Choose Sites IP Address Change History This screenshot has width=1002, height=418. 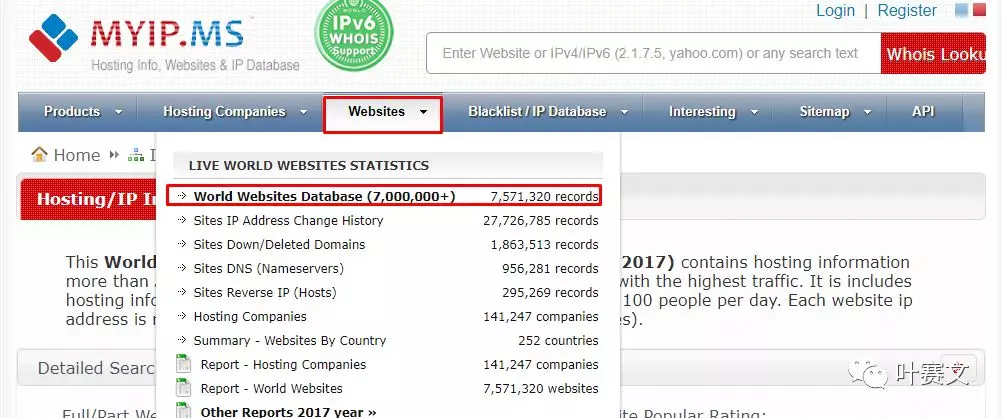[x=288, y=220]
